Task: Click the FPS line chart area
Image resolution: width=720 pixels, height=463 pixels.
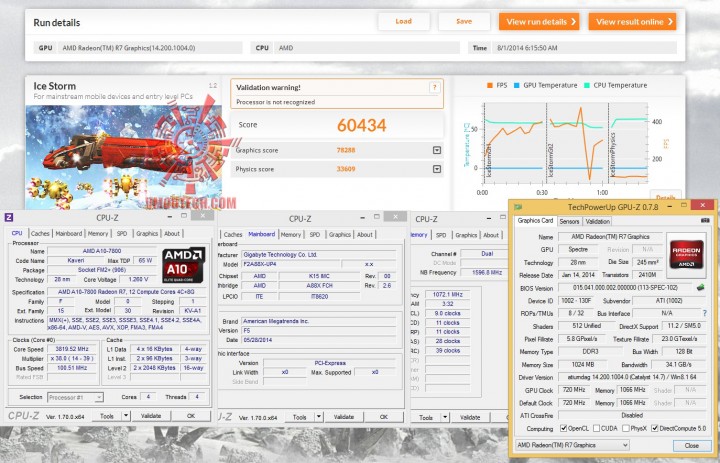Action: click(x=566, y=143)
